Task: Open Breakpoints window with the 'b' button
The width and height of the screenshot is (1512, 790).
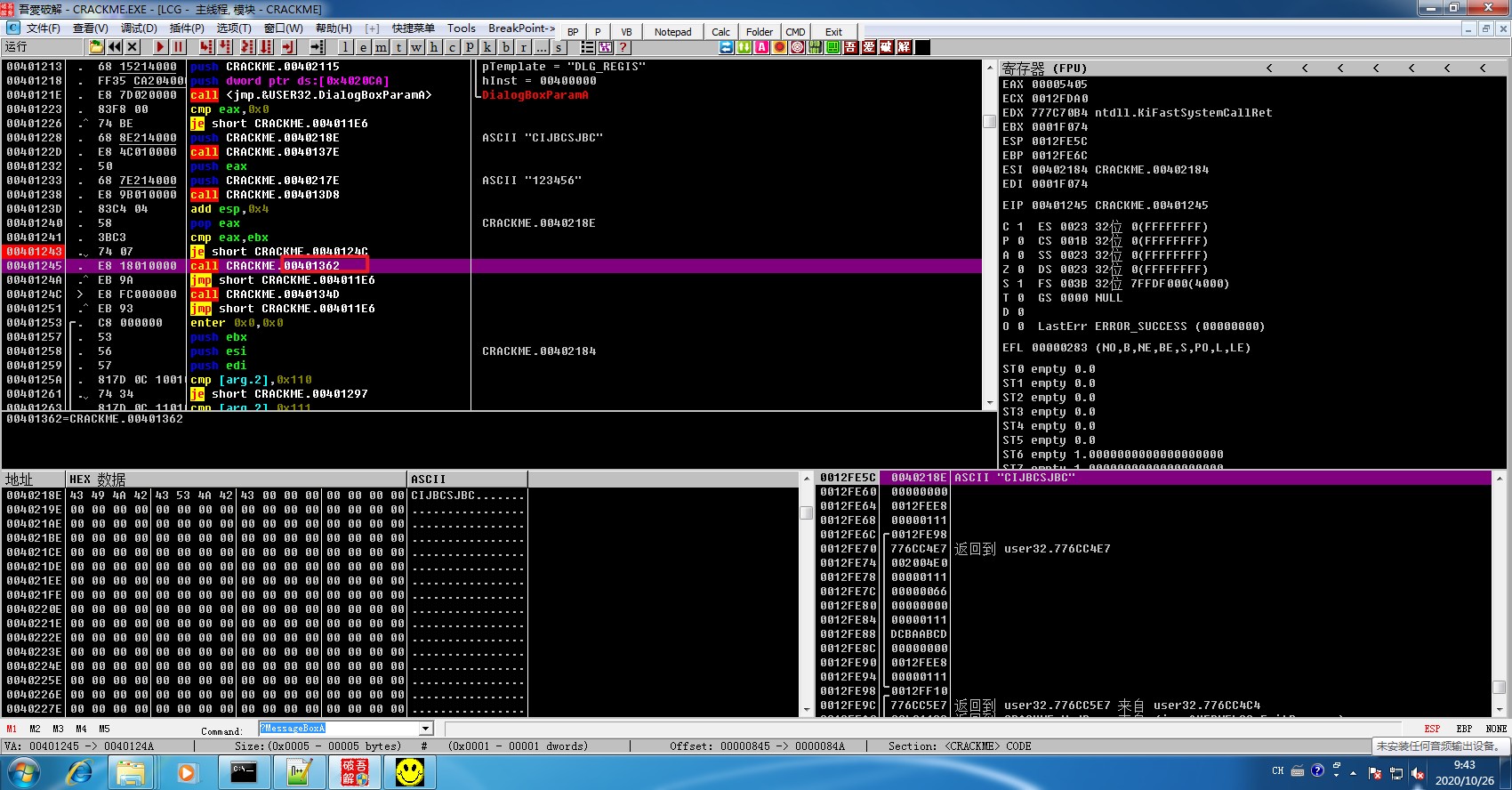Action: (x=505, y=47)
